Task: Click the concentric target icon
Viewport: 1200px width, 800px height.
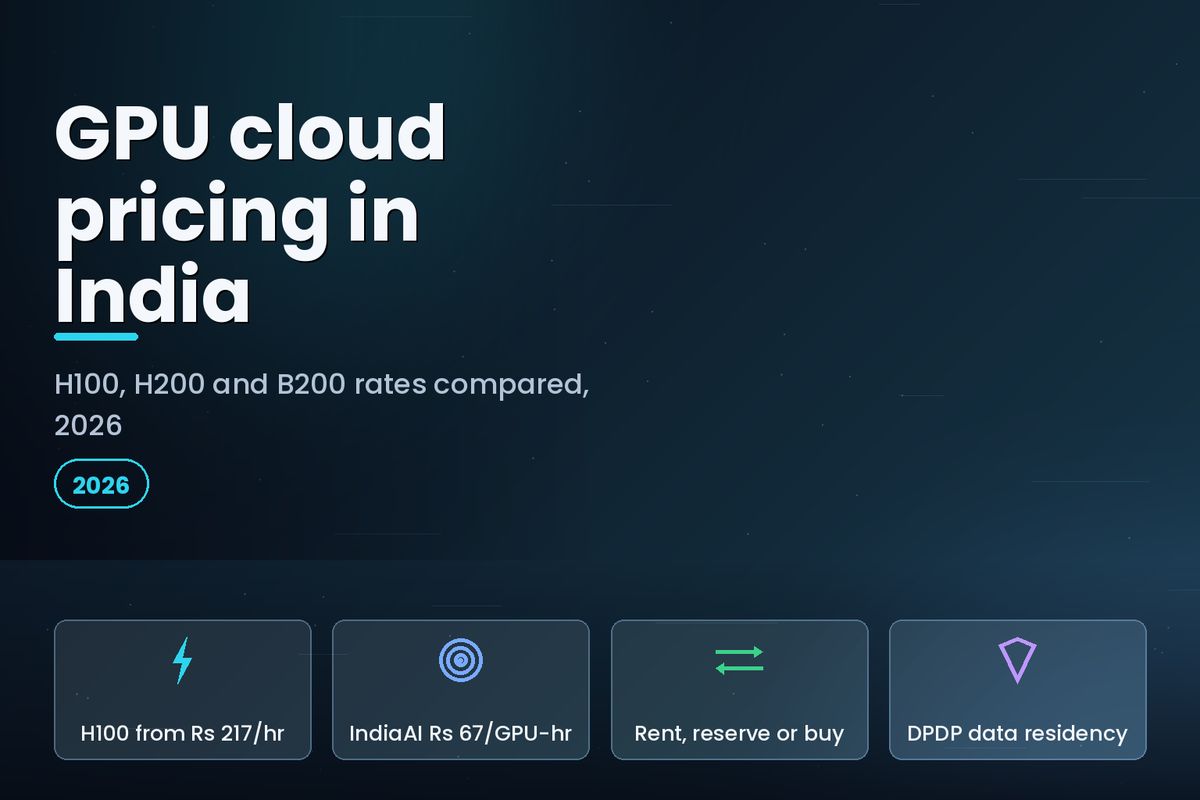Action: click(x=461, y=660)
